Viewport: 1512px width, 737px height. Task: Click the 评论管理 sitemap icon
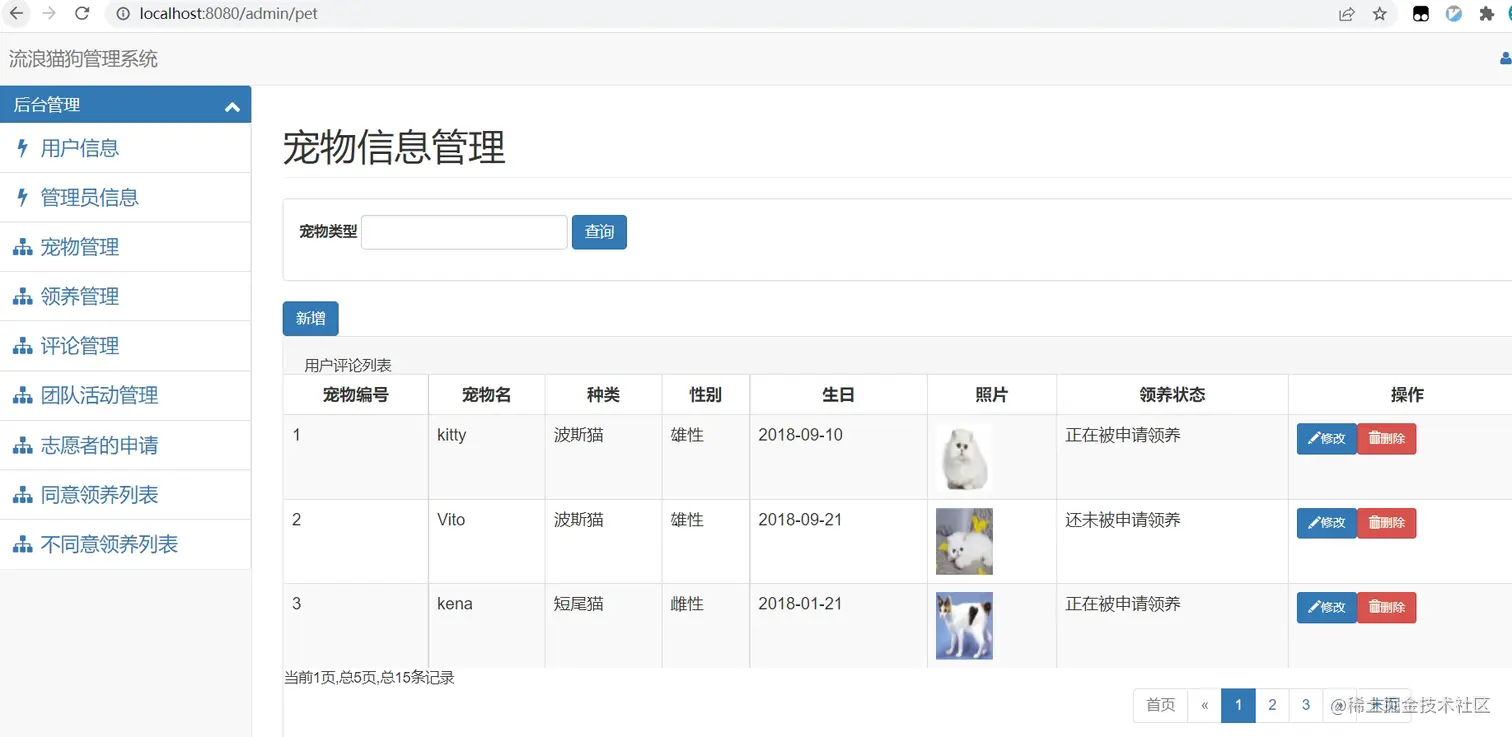tap(22, 345)
